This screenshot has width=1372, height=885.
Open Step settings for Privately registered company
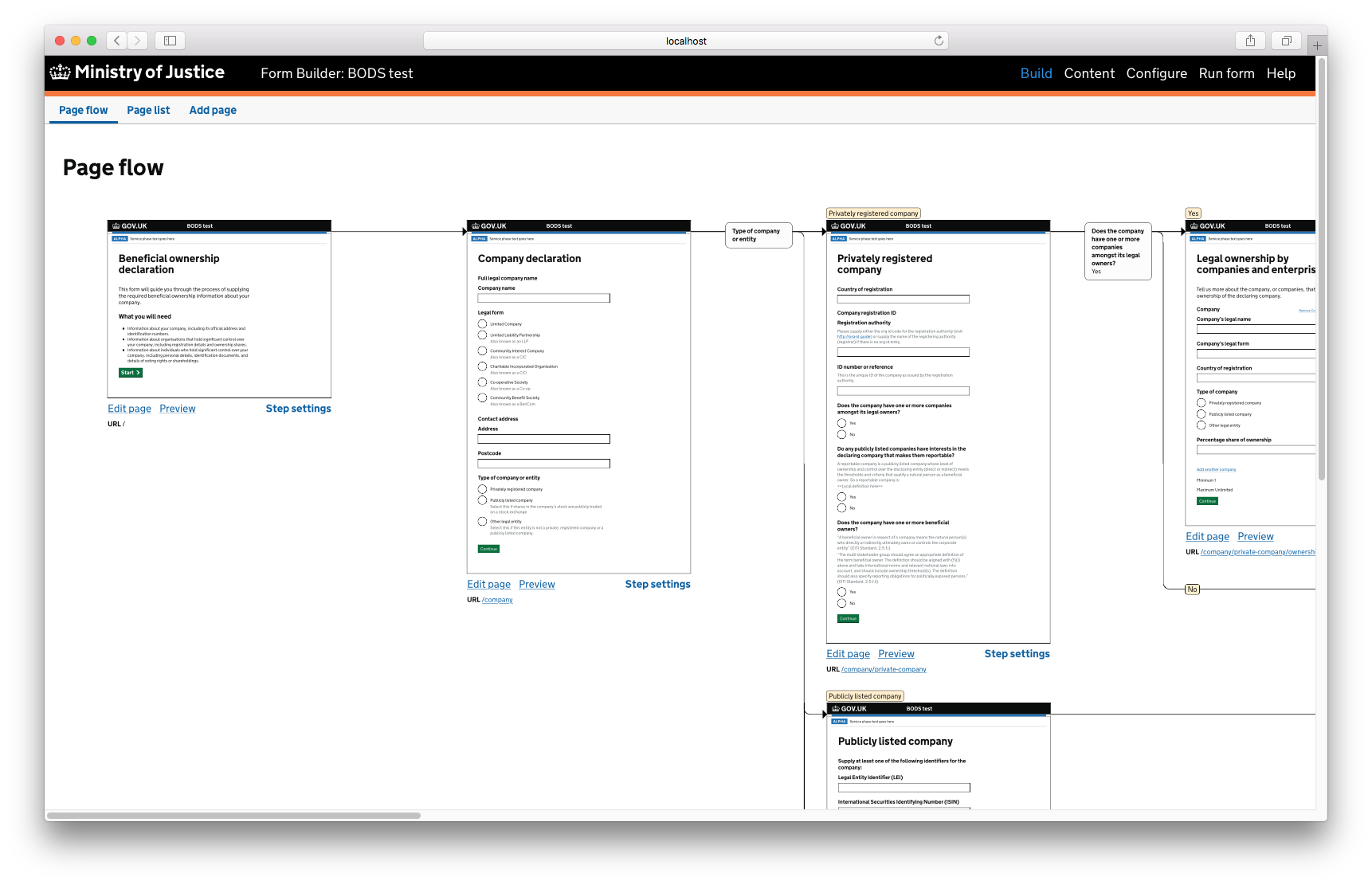point(1017,654)
